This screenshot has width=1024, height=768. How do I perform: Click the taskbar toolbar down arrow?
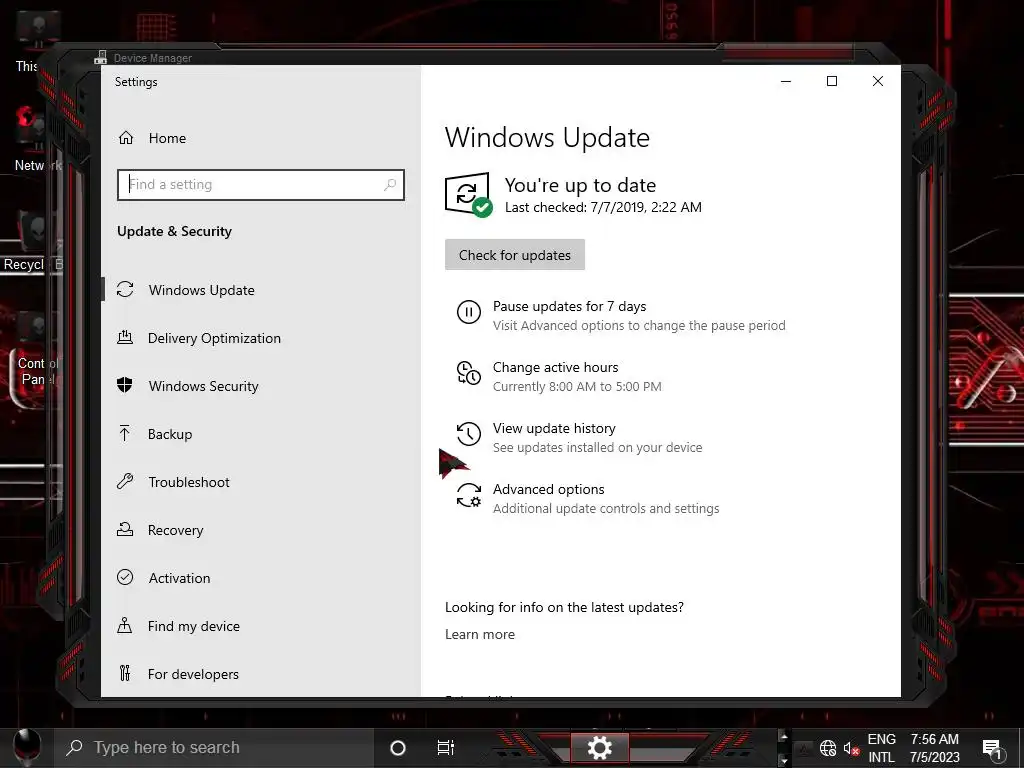click(x=783, y=761)
